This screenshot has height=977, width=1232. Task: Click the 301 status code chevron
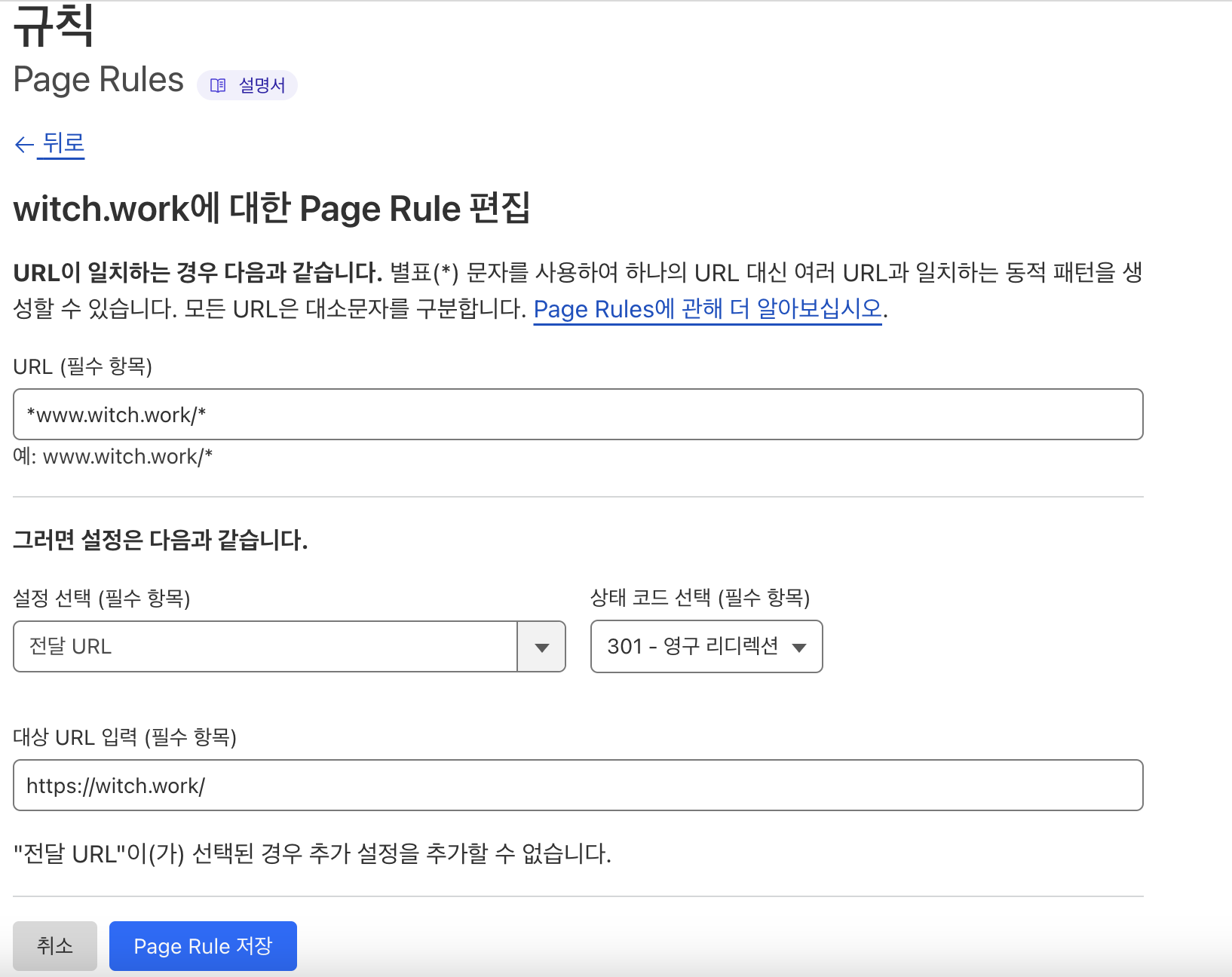pos(801,646)
